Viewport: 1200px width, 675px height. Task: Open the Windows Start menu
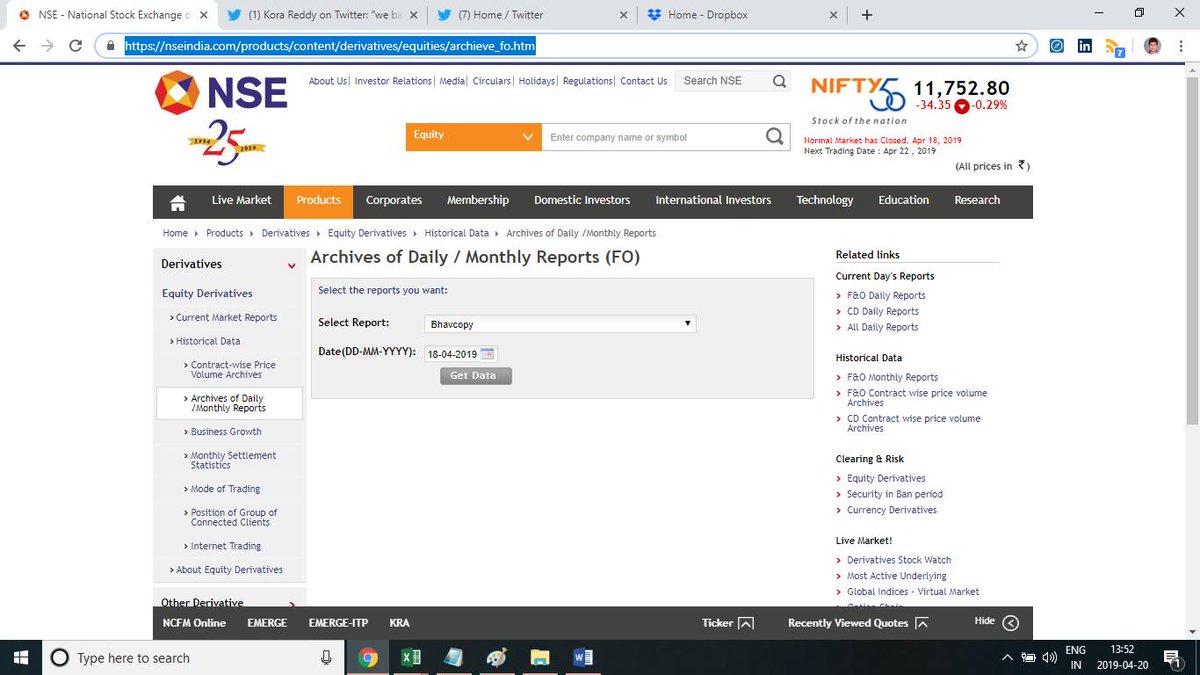[x=21, y=658]
